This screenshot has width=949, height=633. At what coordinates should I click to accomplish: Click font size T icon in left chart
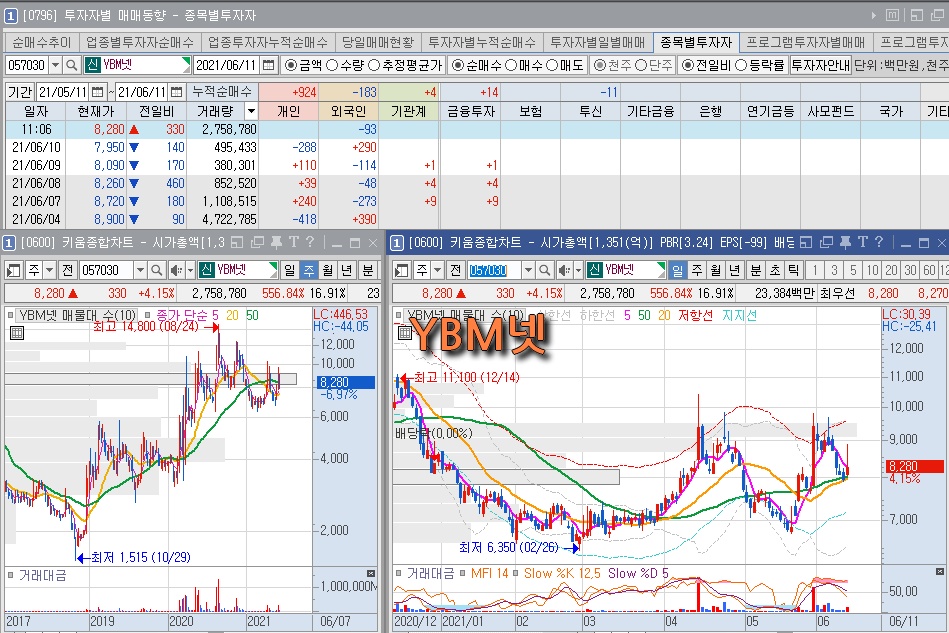pos(294,243)
